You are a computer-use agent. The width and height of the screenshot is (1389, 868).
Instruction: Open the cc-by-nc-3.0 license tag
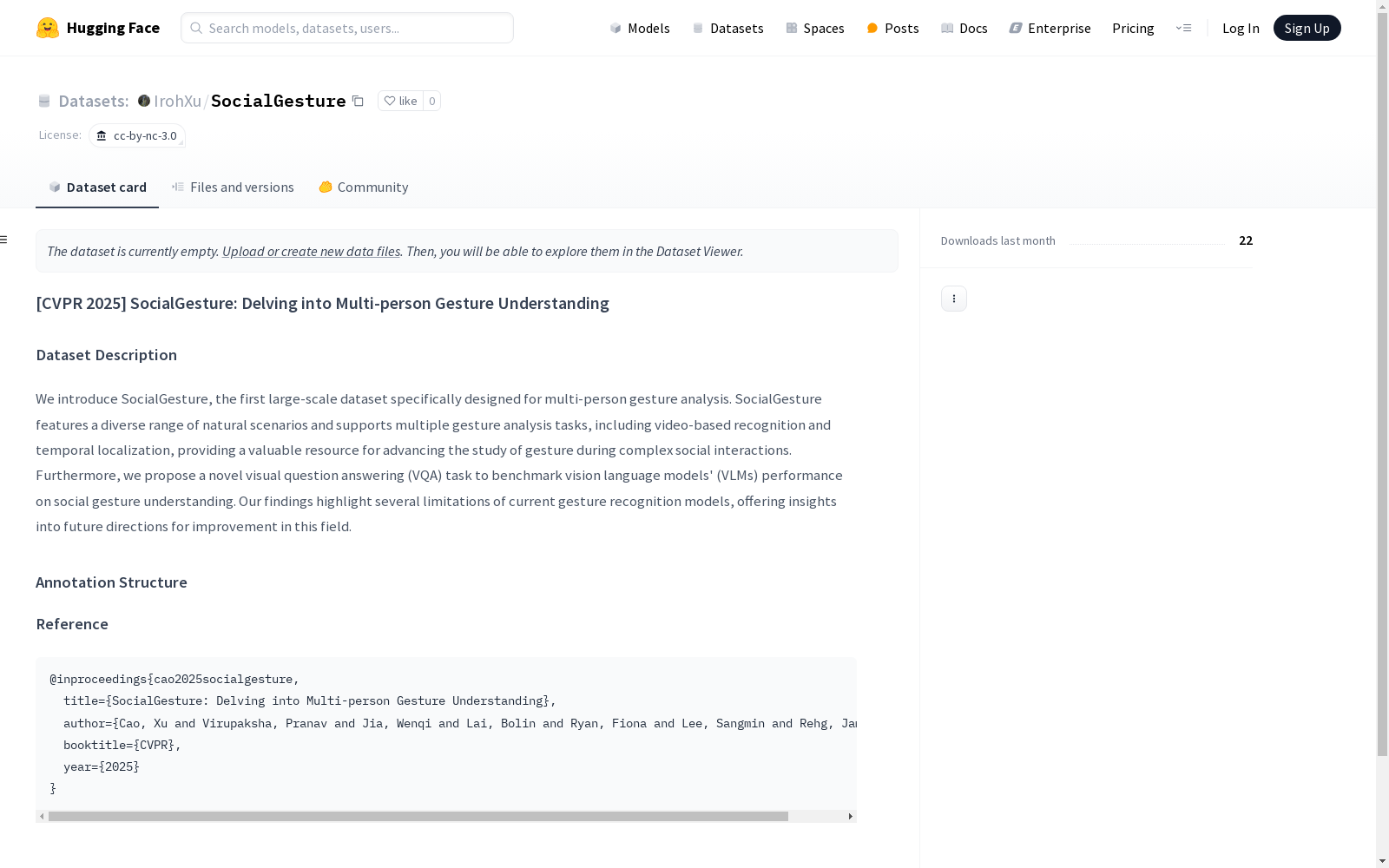(x=137, y=135)
